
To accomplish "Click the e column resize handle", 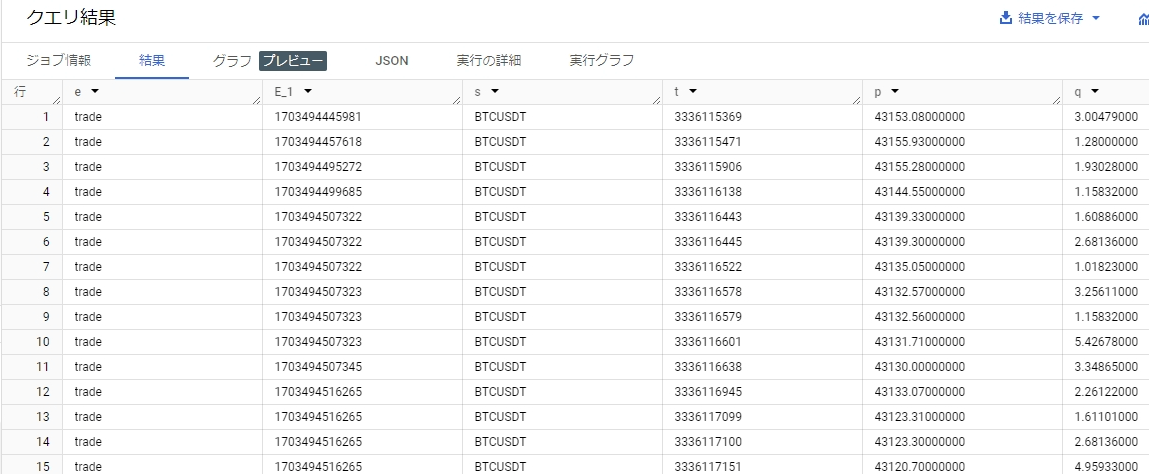I will (x=257, y=100).
